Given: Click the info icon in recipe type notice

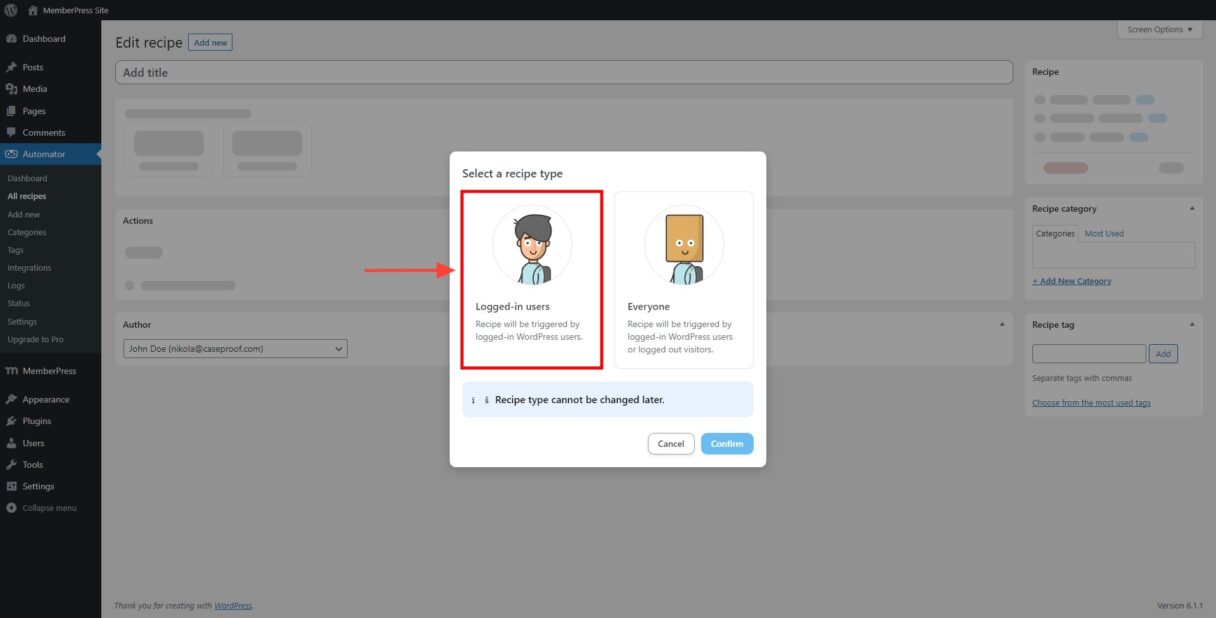Looking at the screenshot, I should (x=480, y=400).
